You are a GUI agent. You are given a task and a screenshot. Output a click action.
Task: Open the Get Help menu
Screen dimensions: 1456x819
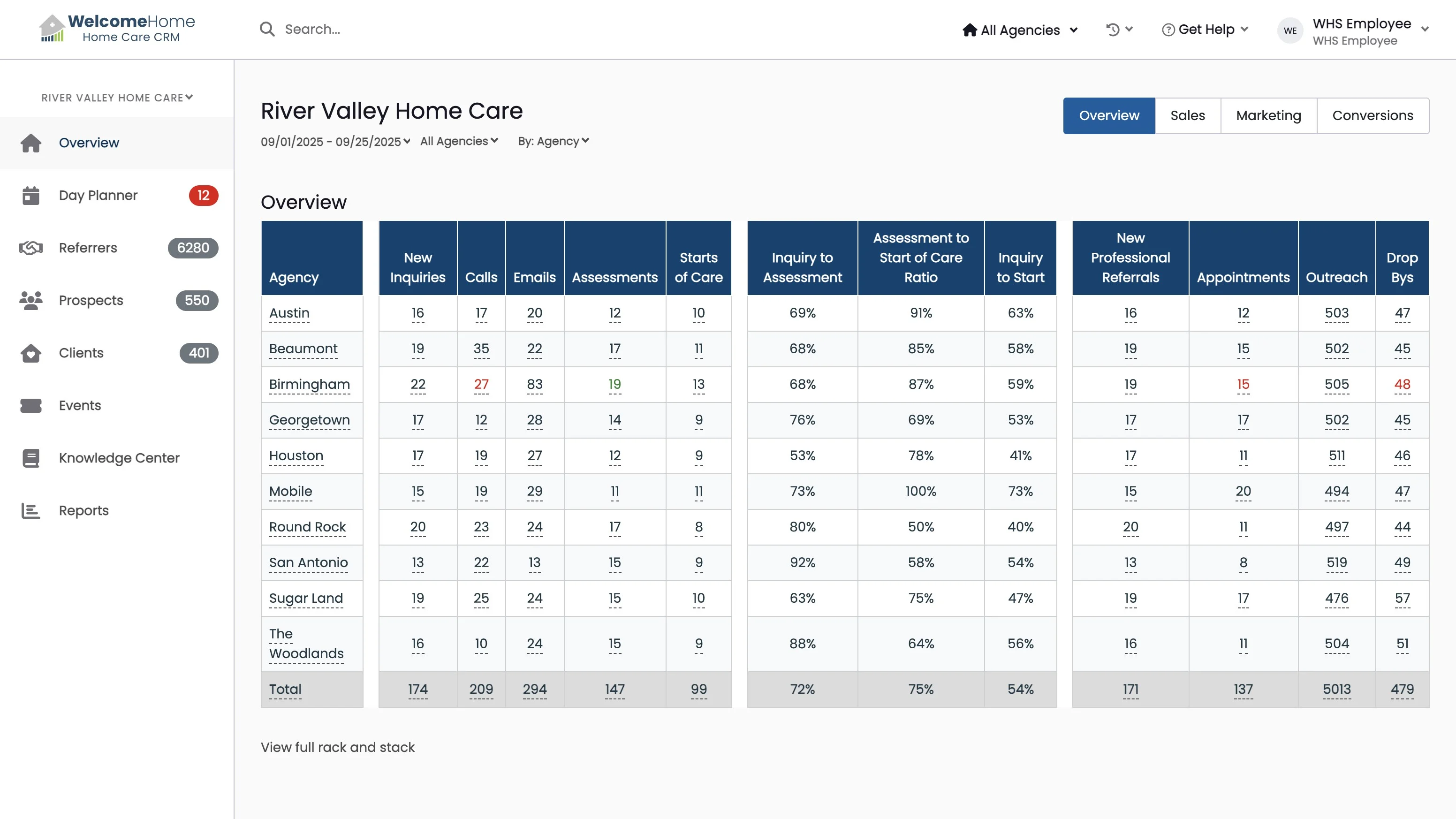pos(1205,30)
